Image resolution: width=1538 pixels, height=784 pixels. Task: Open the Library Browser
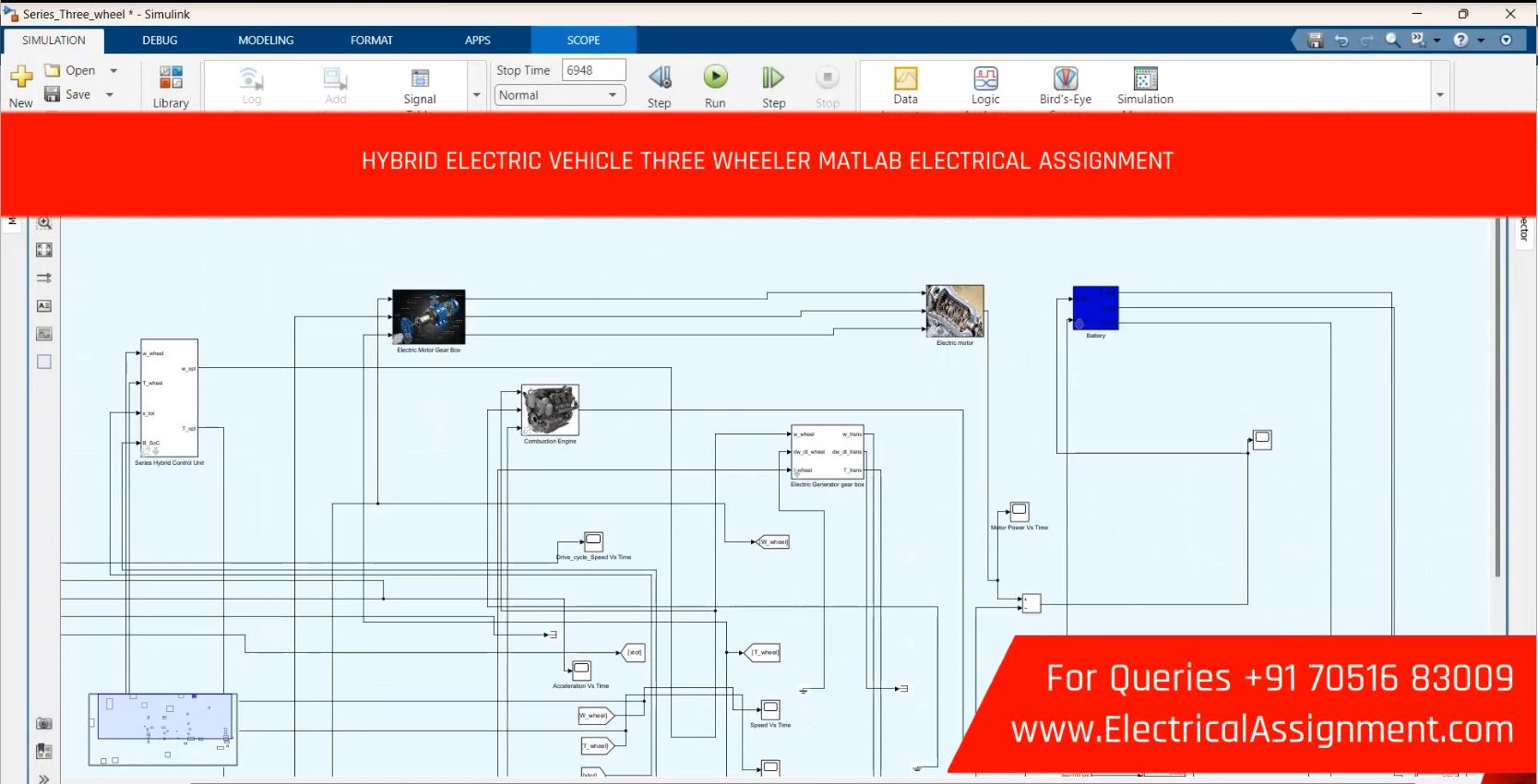[x=171, y=87]
